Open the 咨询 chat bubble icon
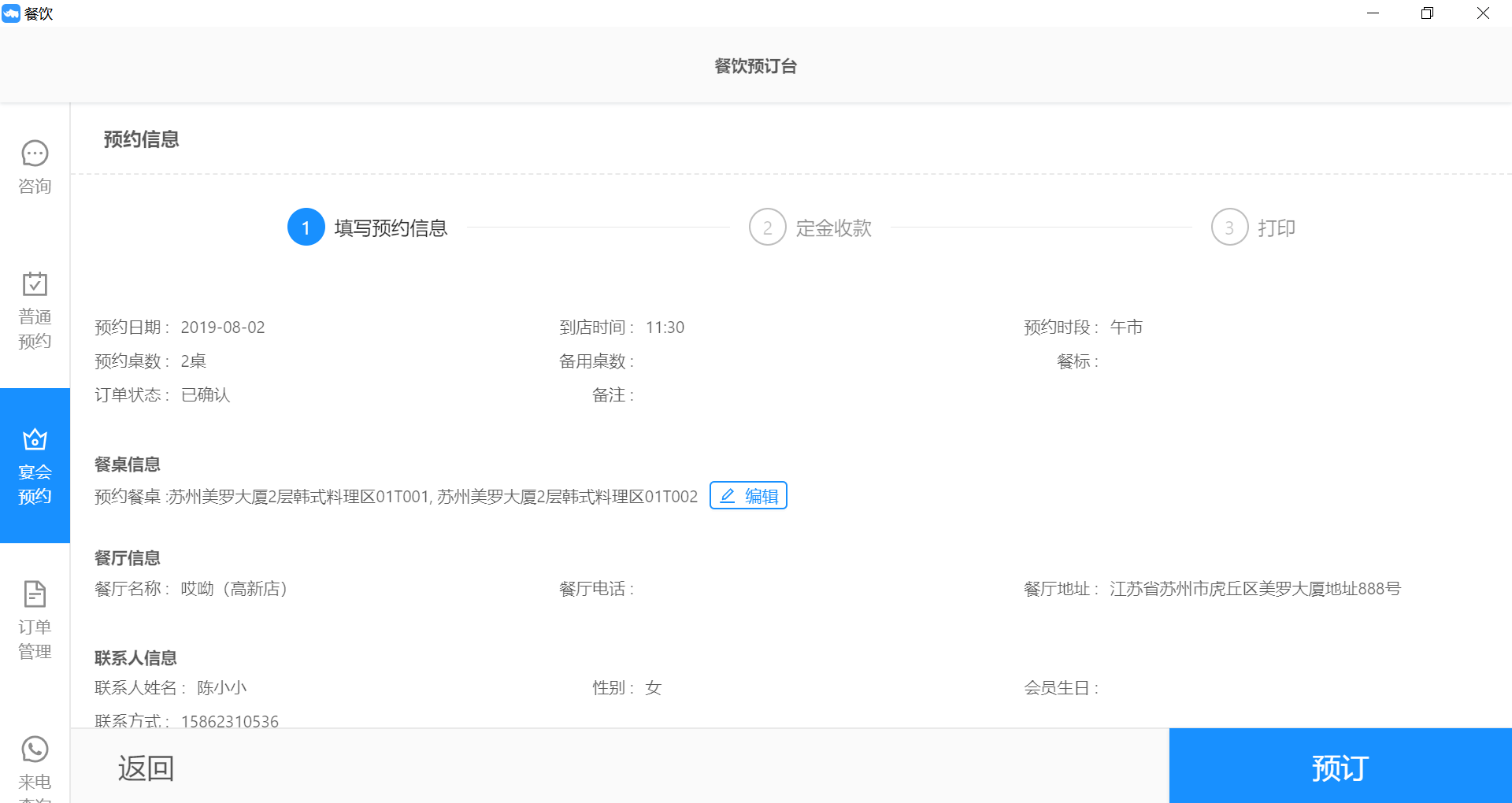This screenshot has height=803, width=1512. pos(35,154)
